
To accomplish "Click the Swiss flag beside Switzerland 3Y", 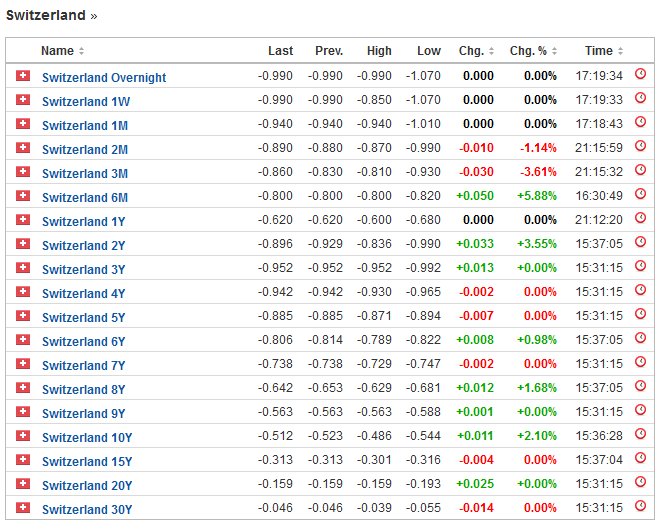I will coord(23,268).
